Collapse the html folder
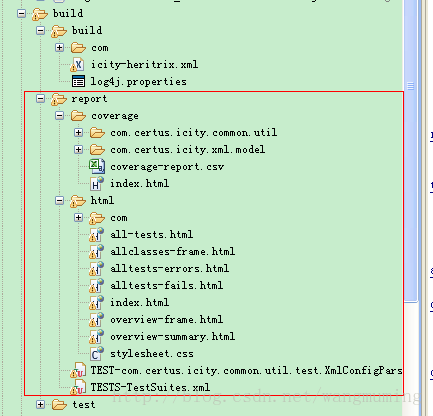Screen dimensions: 433x416 tap(59, 201)
